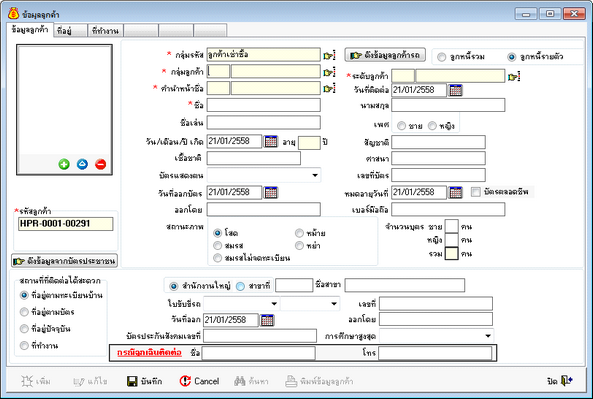Click the ค้นหา search button
The width and height of the screenshot is (593, 399).
[x=251, y=381]
